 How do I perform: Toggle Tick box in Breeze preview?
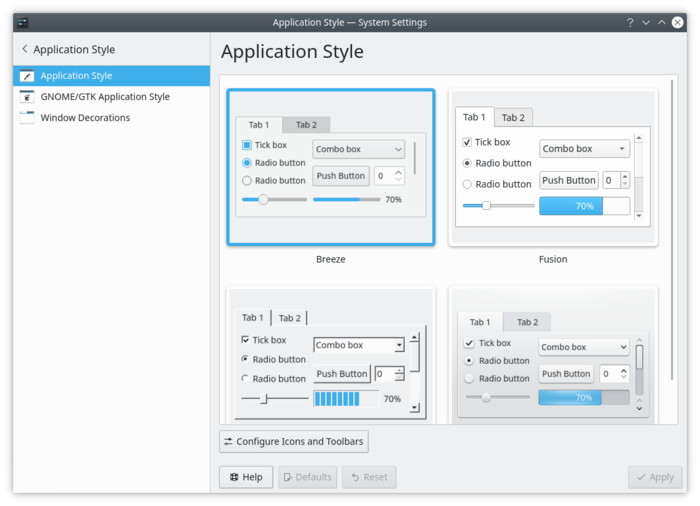(x=247, y=145)
